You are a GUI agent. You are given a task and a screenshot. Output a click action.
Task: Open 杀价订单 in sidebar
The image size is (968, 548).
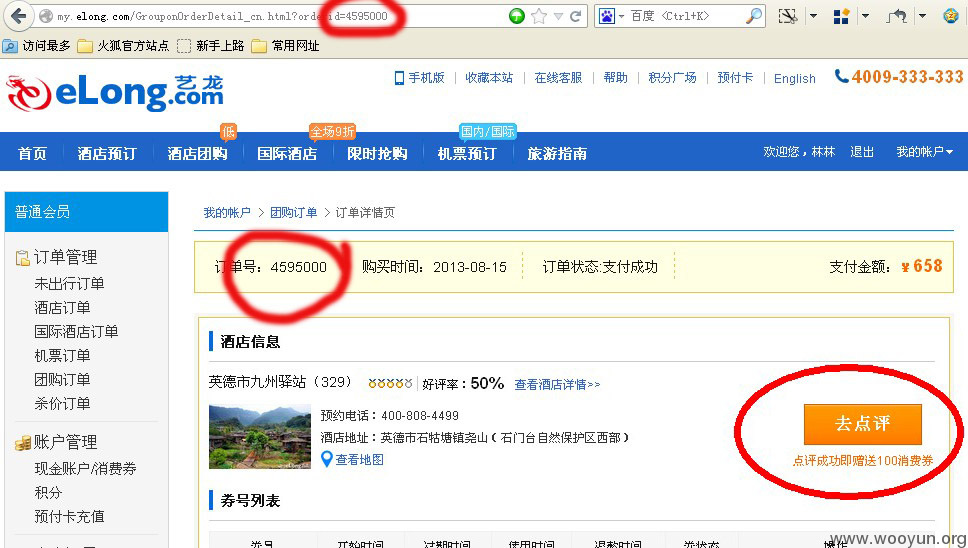click(62, 404)
